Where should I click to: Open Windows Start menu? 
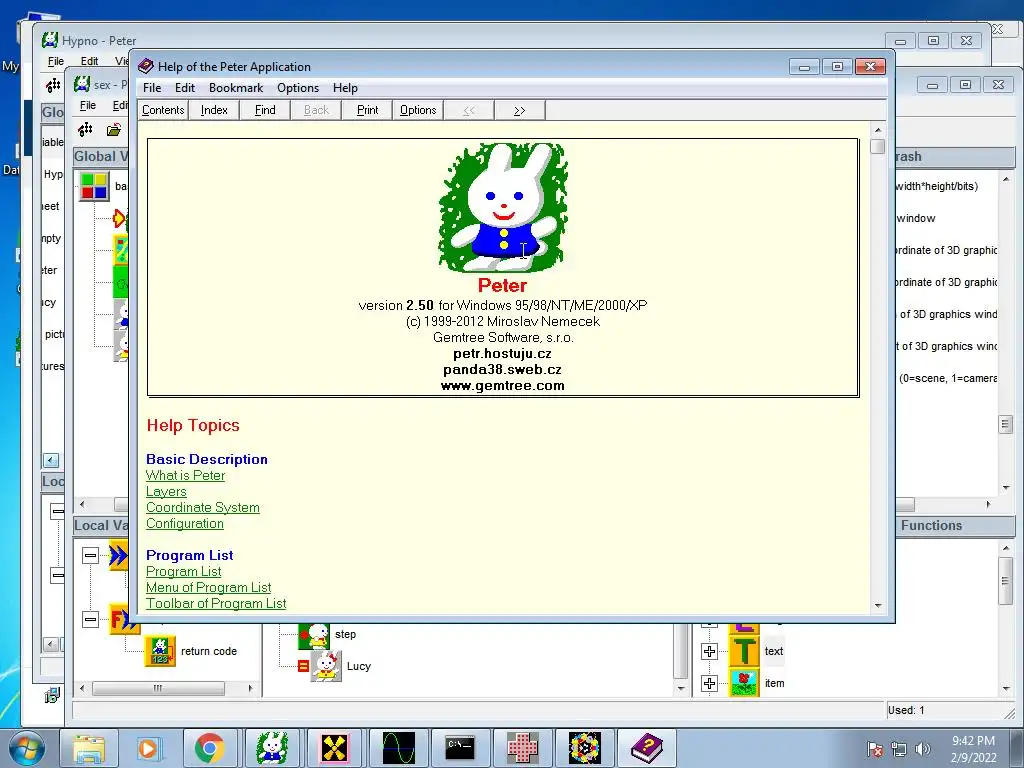tap(26, 748)
